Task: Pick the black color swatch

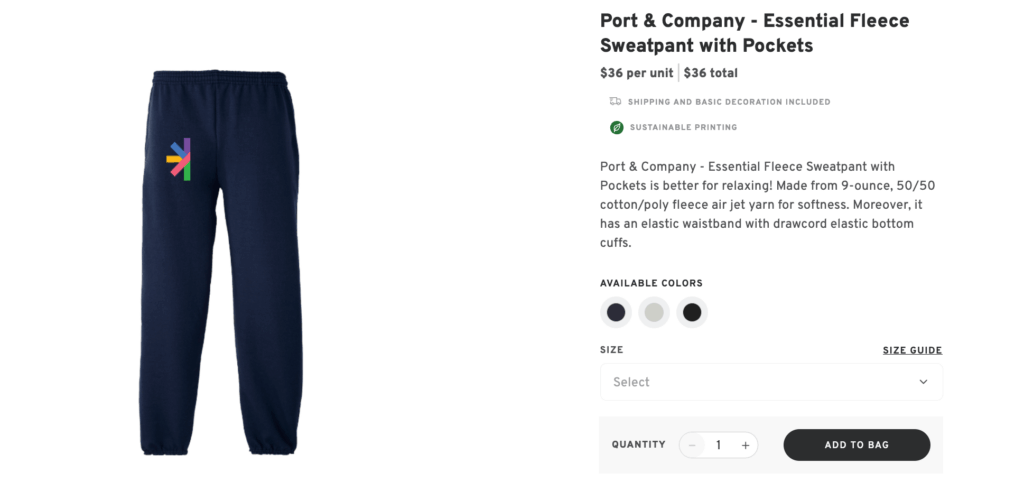Action: [692, 313]
